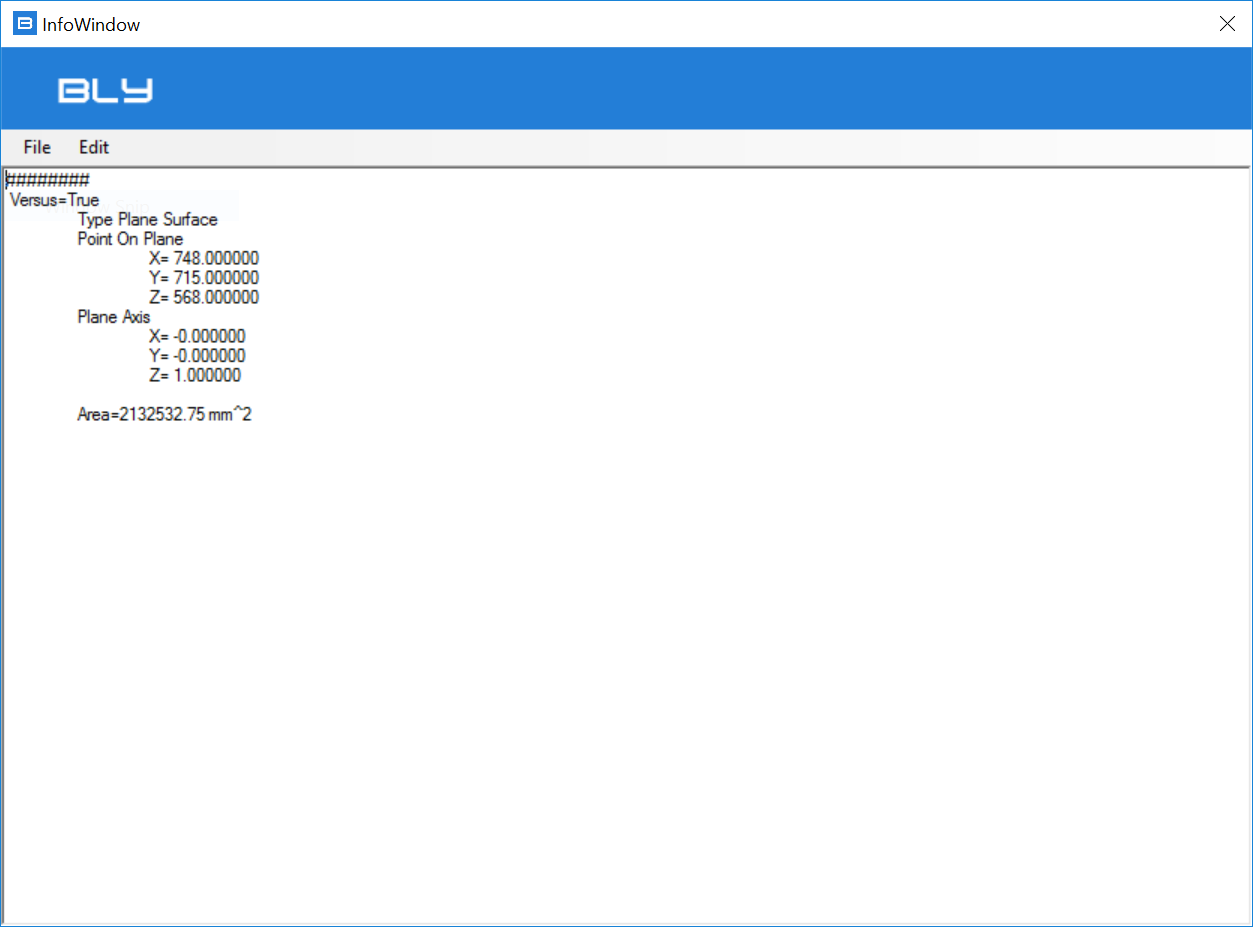Click the 'X= 748.000000' value
The width and height of the screenshot is (1253, 927).
coord(204,258)
